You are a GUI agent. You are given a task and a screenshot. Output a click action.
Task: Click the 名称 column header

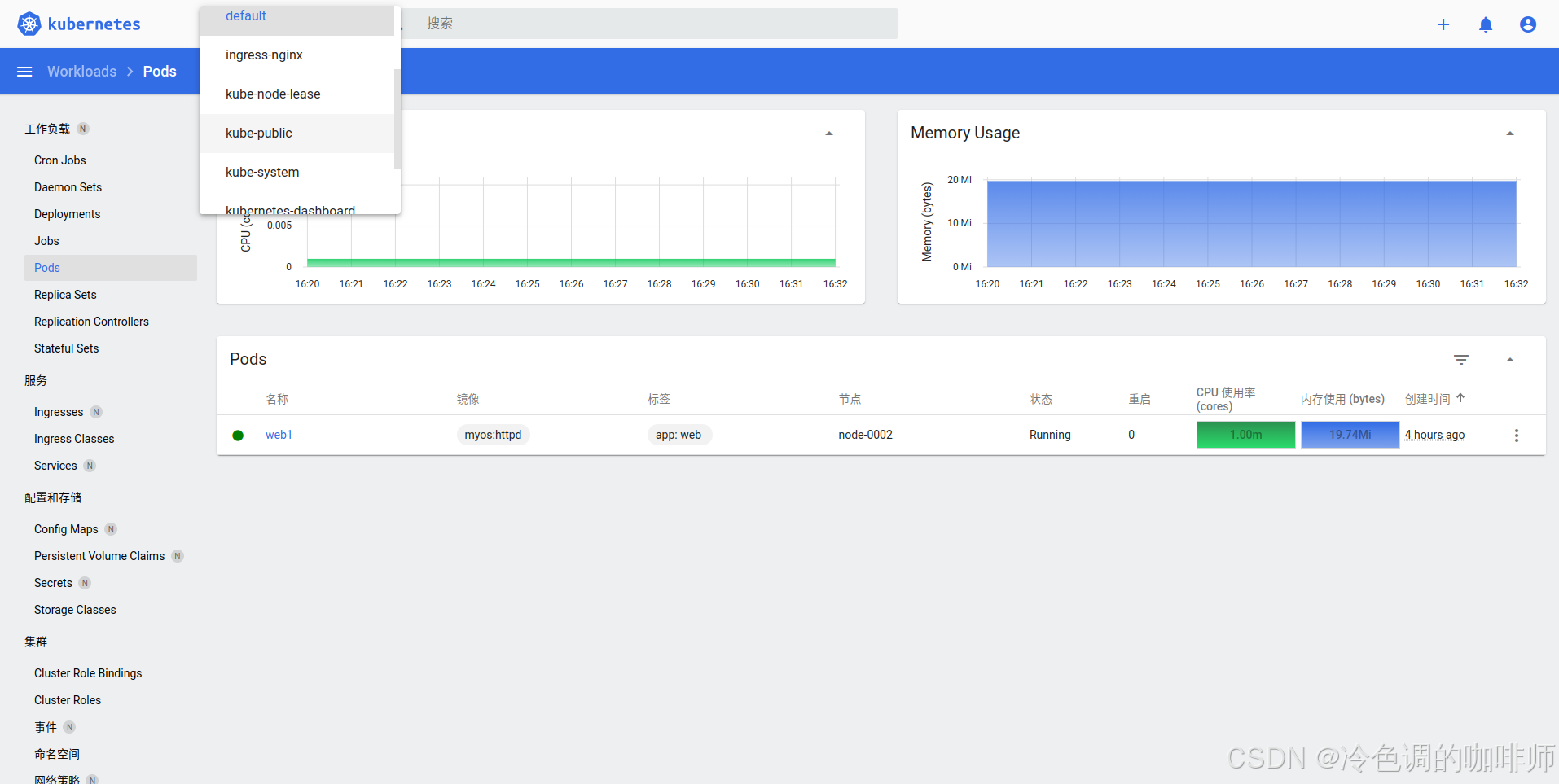(277, 399)
